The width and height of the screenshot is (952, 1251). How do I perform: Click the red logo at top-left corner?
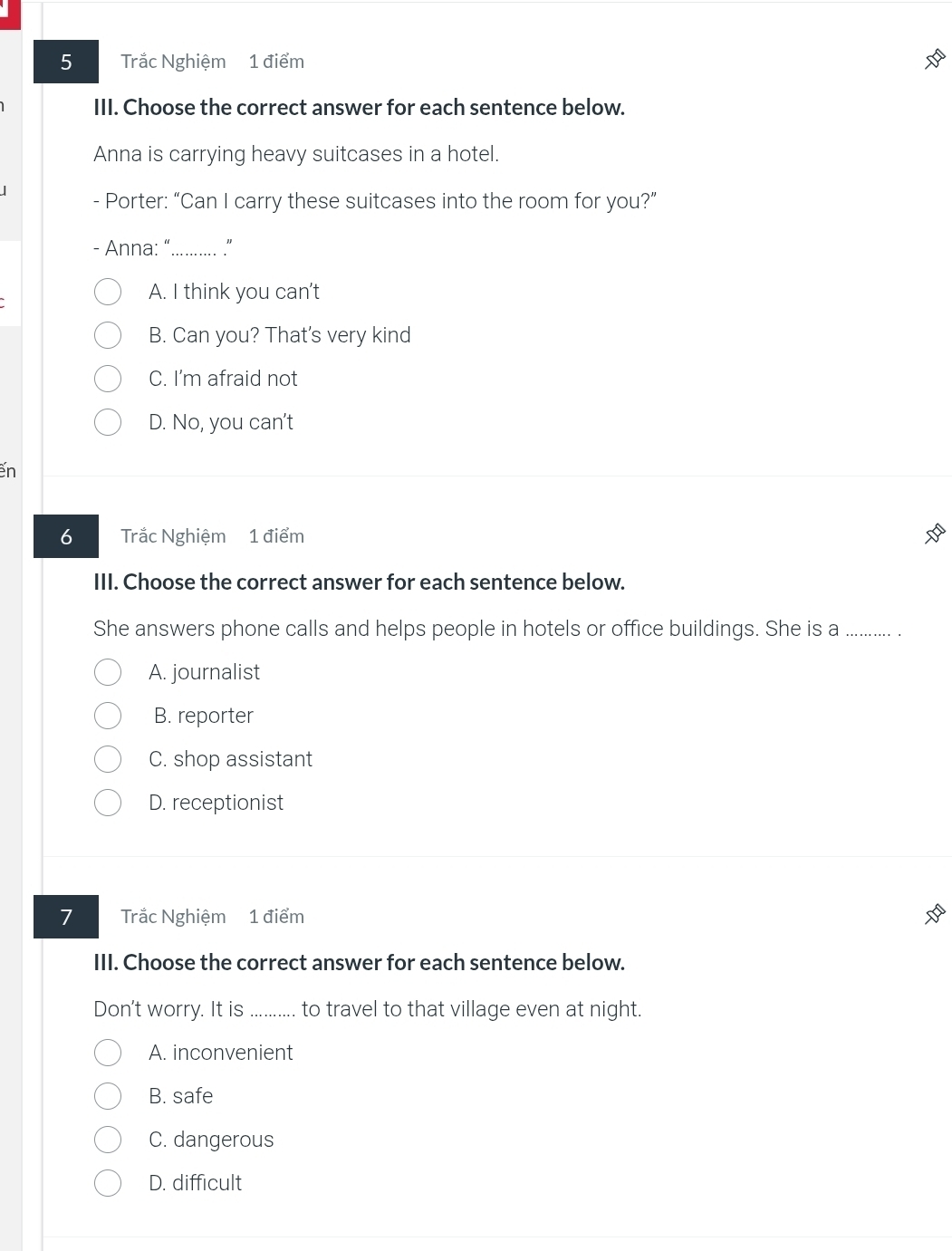pos(10,14)
